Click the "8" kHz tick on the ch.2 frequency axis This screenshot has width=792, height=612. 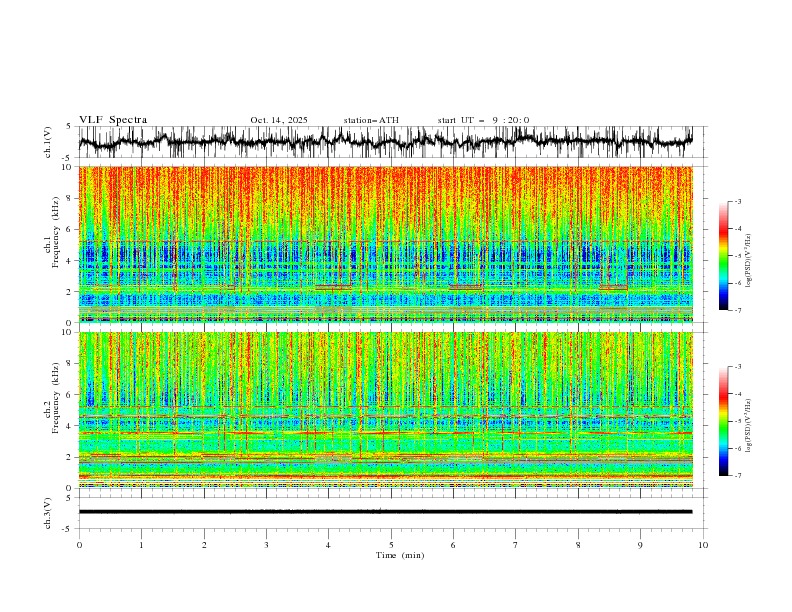pyautogui.click(x=69, y=364)
